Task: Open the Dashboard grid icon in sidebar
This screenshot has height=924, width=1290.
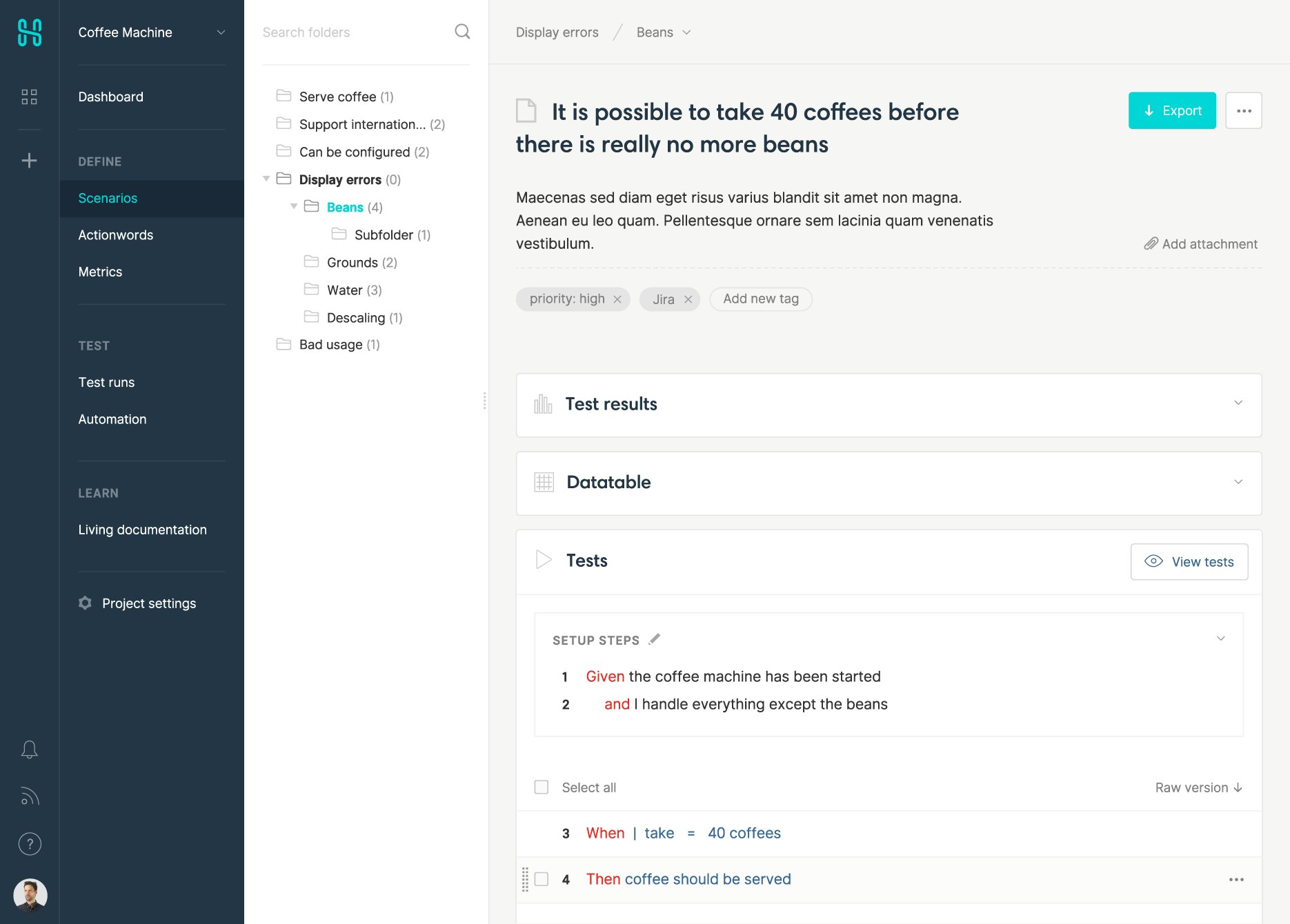Action: coord(30,97)
